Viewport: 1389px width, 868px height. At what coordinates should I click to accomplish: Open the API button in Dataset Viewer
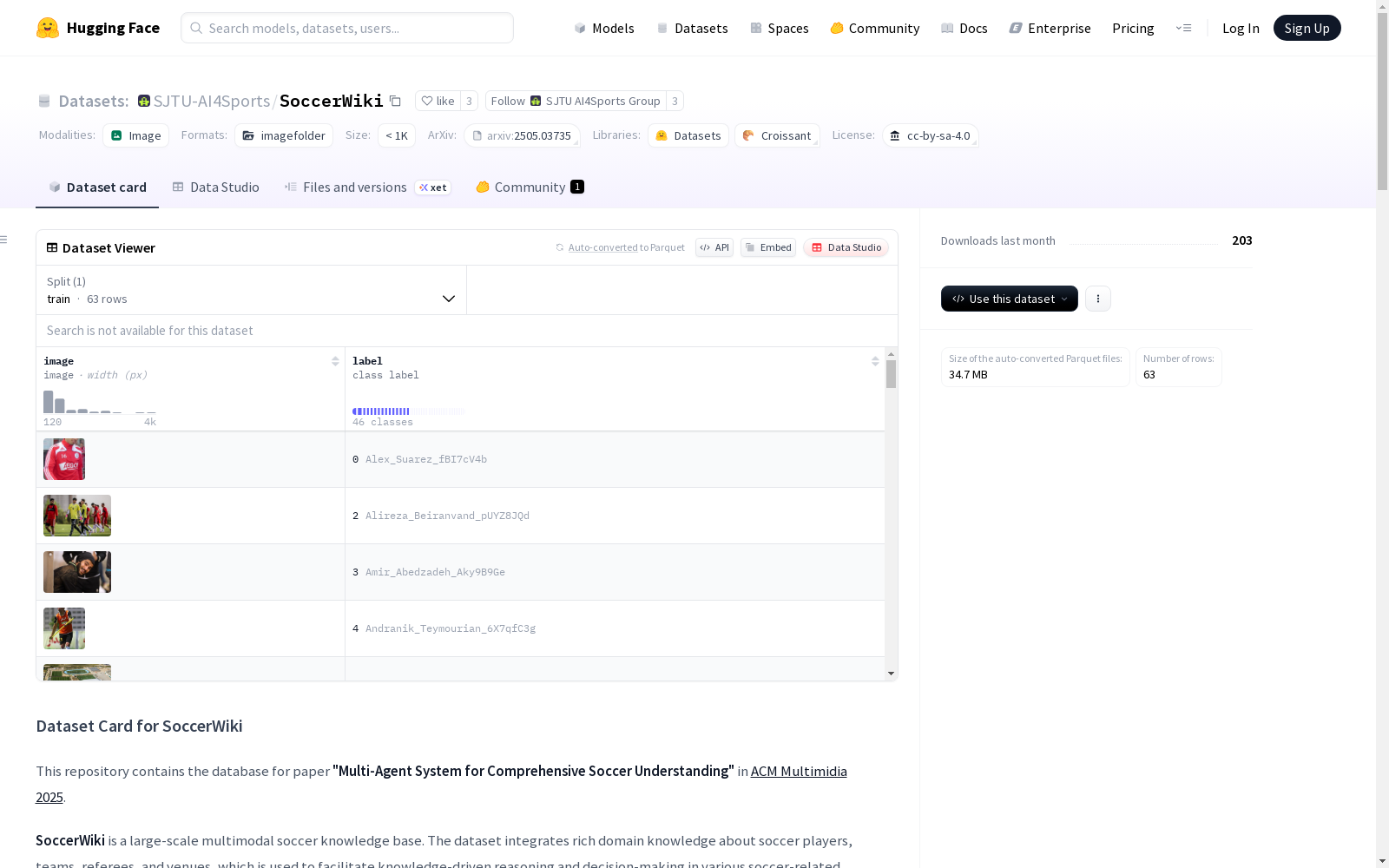point(714,247)
